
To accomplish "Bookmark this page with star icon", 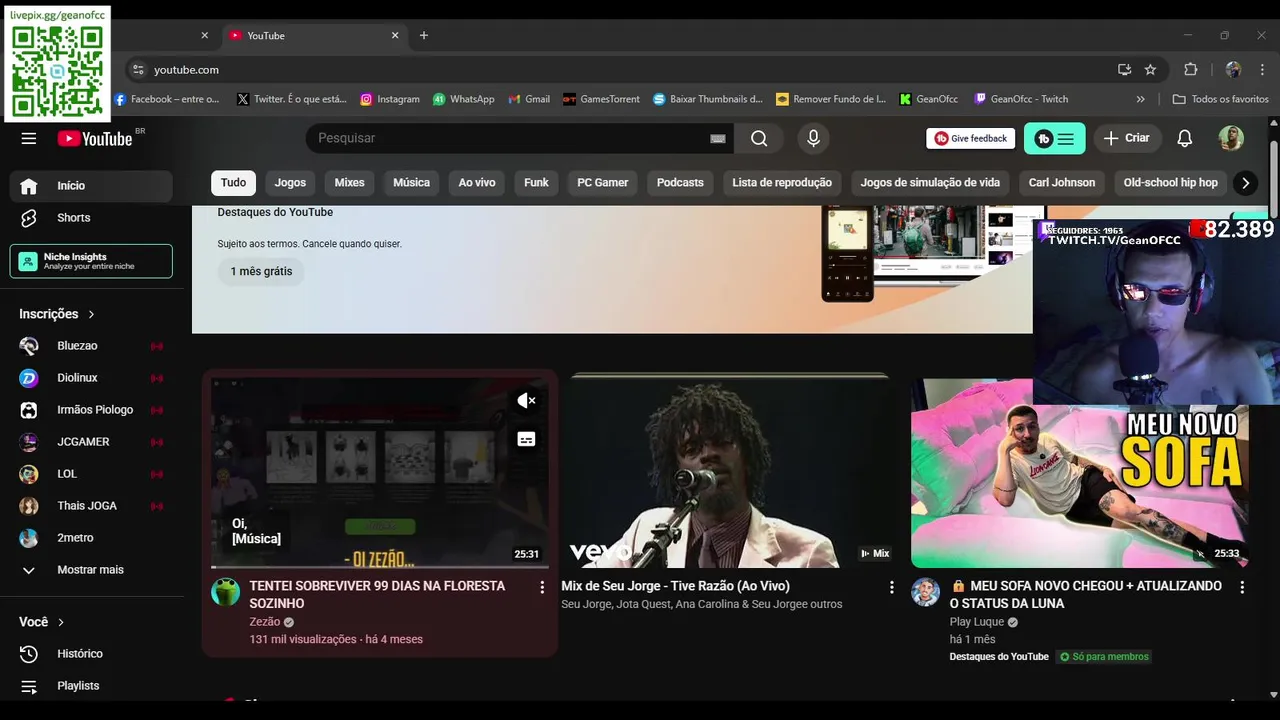I will (x=1150, y=70).
